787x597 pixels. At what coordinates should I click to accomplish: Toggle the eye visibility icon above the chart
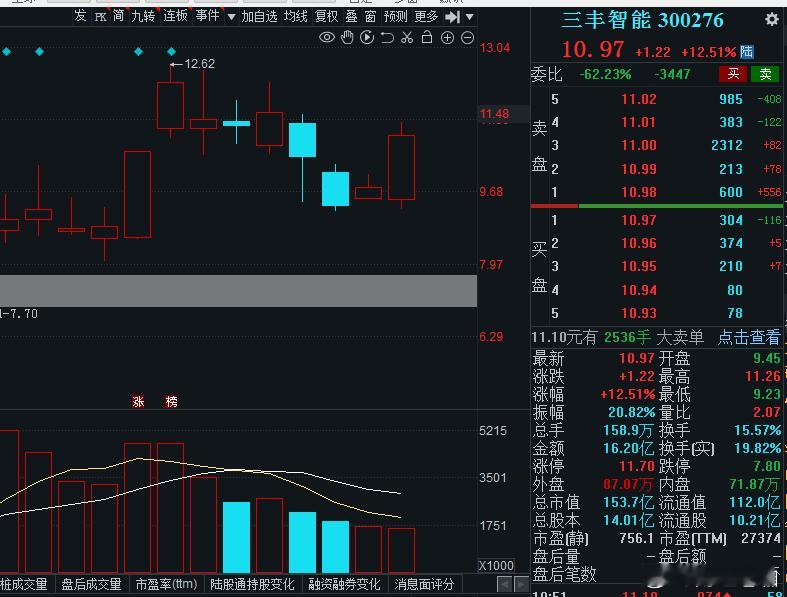pos(327,37)
